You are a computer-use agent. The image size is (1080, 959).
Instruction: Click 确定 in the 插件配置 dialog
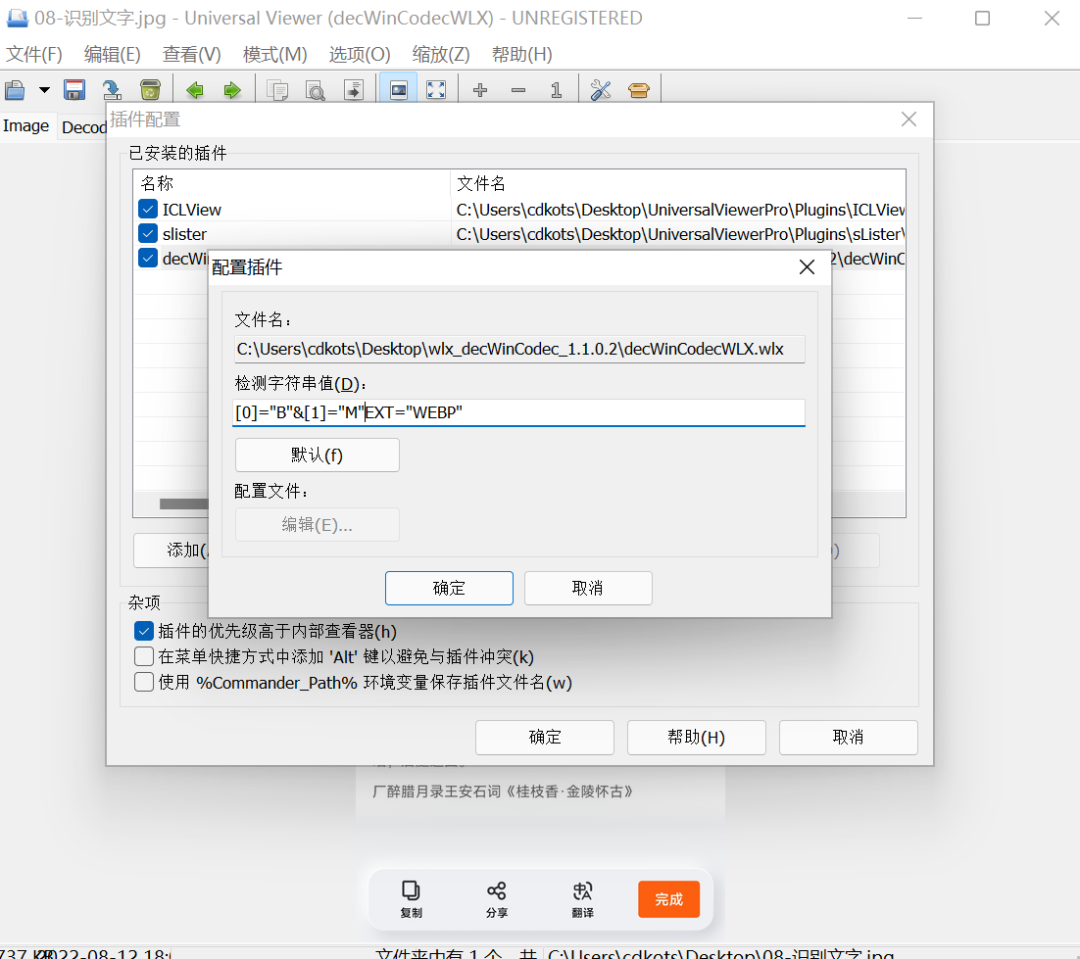[545, 737]
